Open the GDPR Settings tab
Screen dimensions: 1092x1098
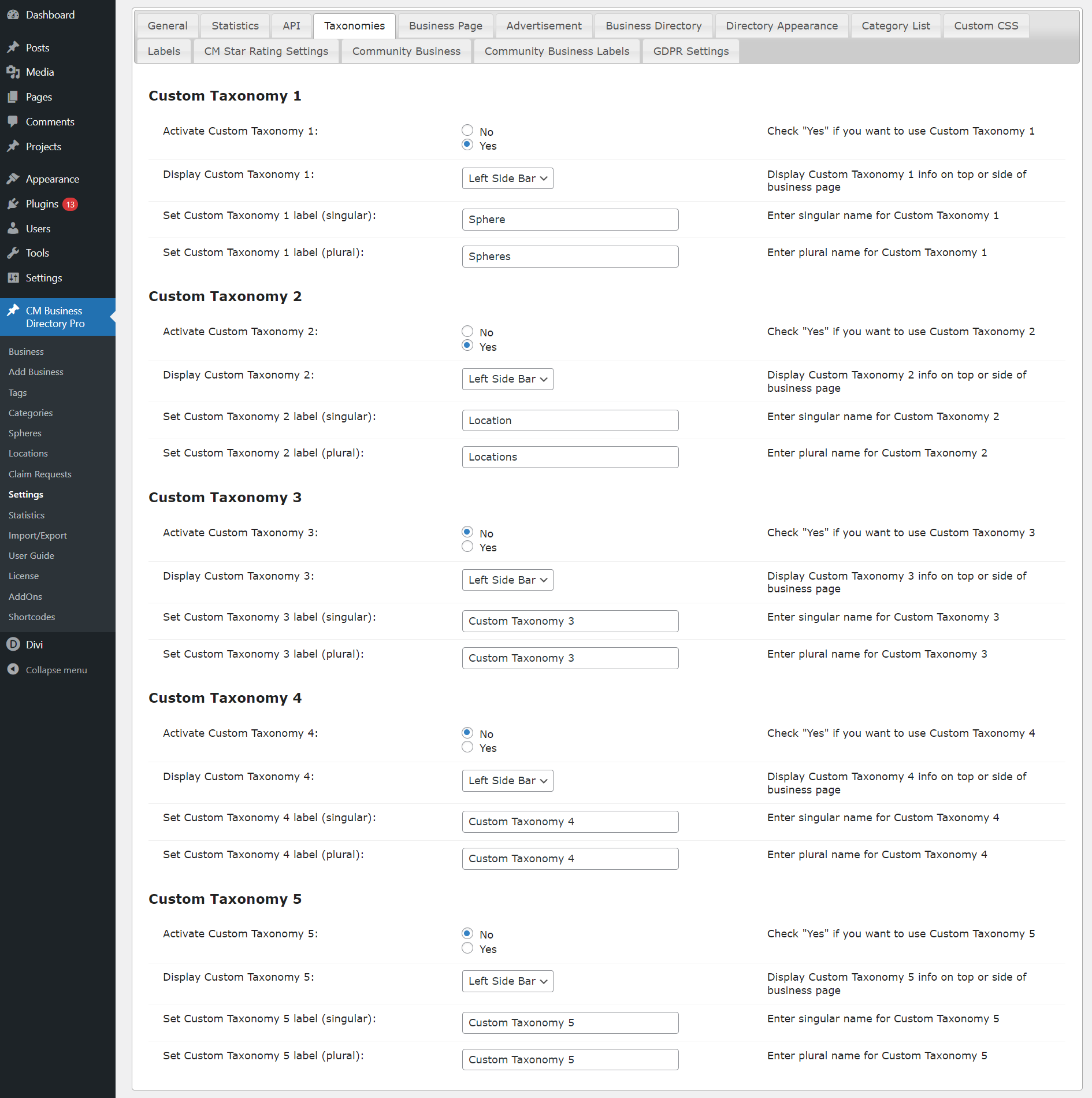pyautogui.click(x=690, y=51)
